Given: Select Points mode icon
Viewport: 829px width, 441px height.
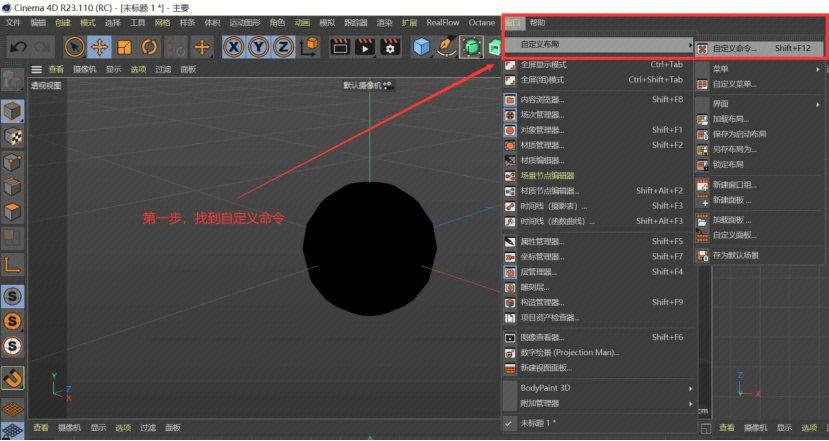Looking at the screenshot, I should tap(12, 162).
